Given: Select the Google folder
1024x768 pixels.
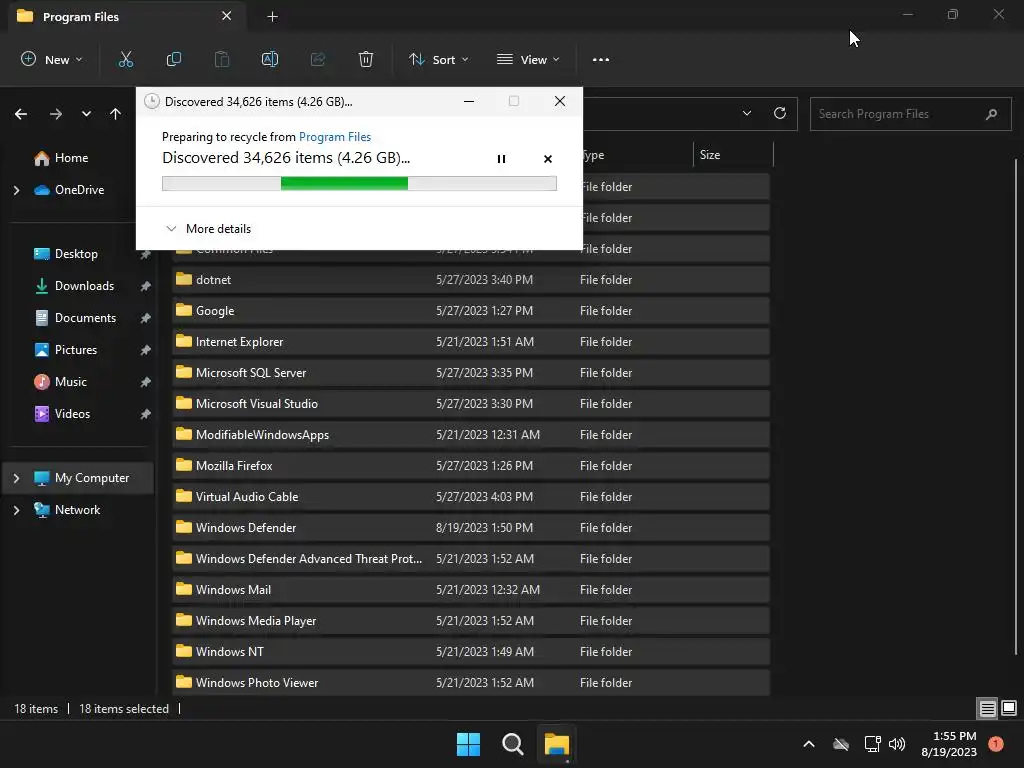Looking at the screenshot, I should pyautogui.click(x=470, y=311).
